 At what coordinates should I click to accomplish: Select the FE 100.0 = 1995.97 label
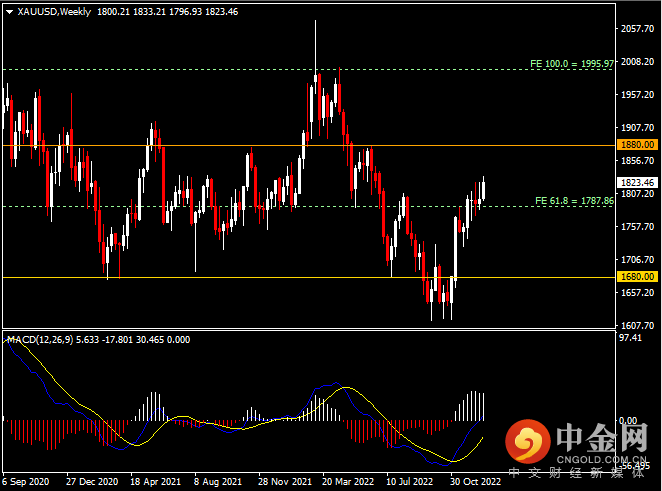(571, 63)
